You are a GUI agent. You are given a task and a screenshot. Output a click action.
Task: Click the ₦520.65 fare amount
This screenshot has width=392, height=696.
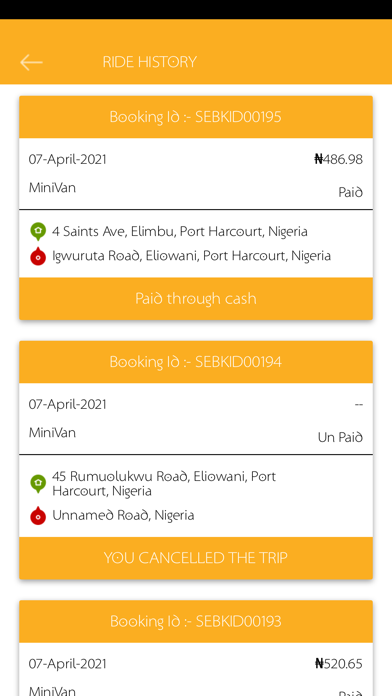coord(338,664)
